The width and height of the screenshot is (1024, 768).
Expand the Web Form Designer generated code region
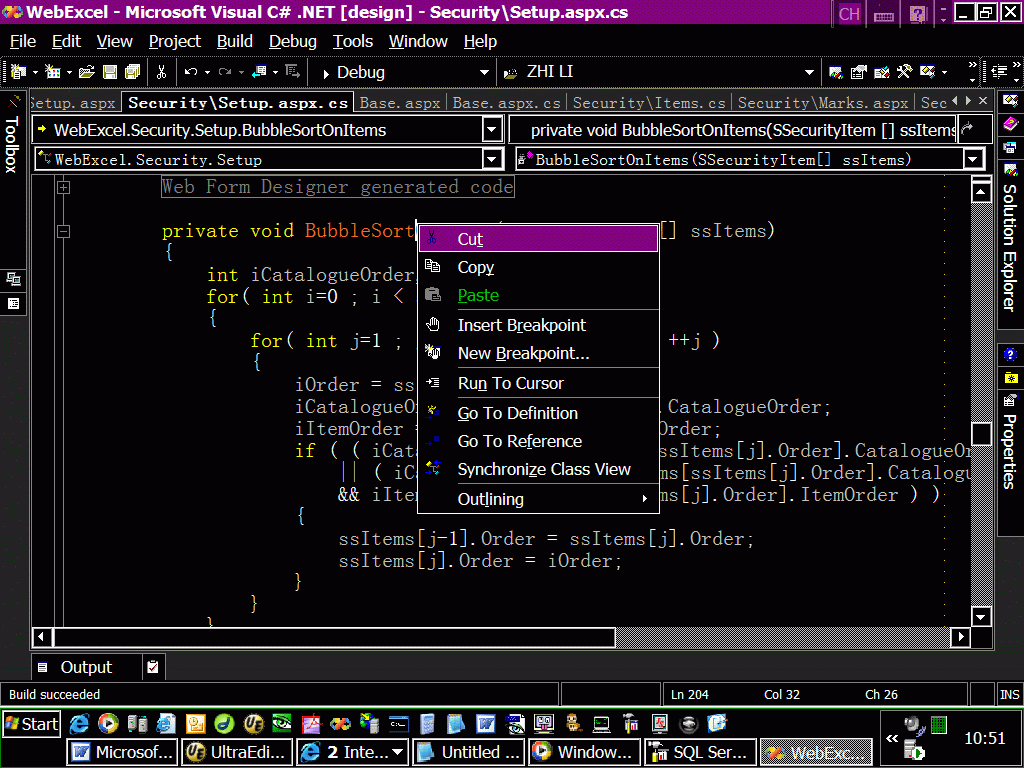[x=63, y=187]
